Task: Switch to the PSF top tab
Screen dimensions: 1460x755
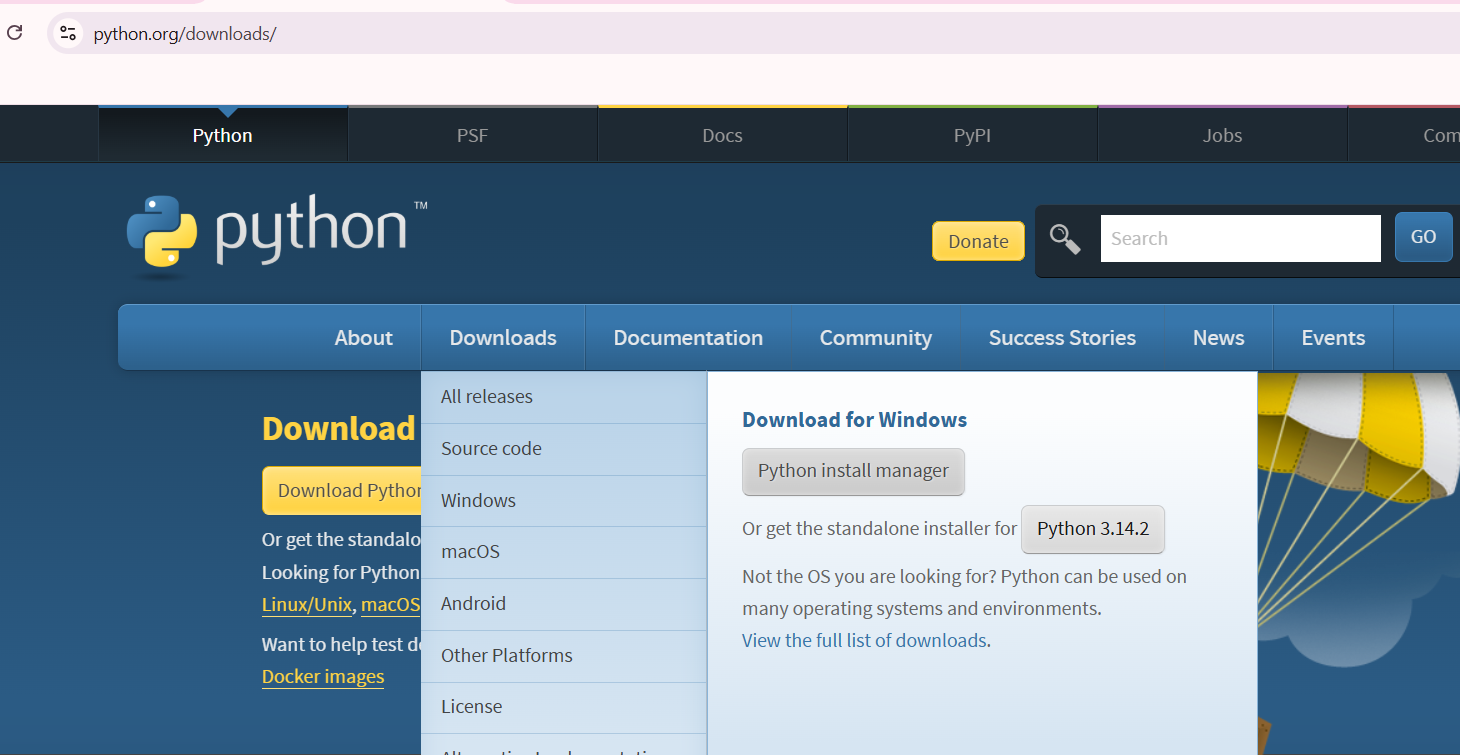Action: pos(472,136)
